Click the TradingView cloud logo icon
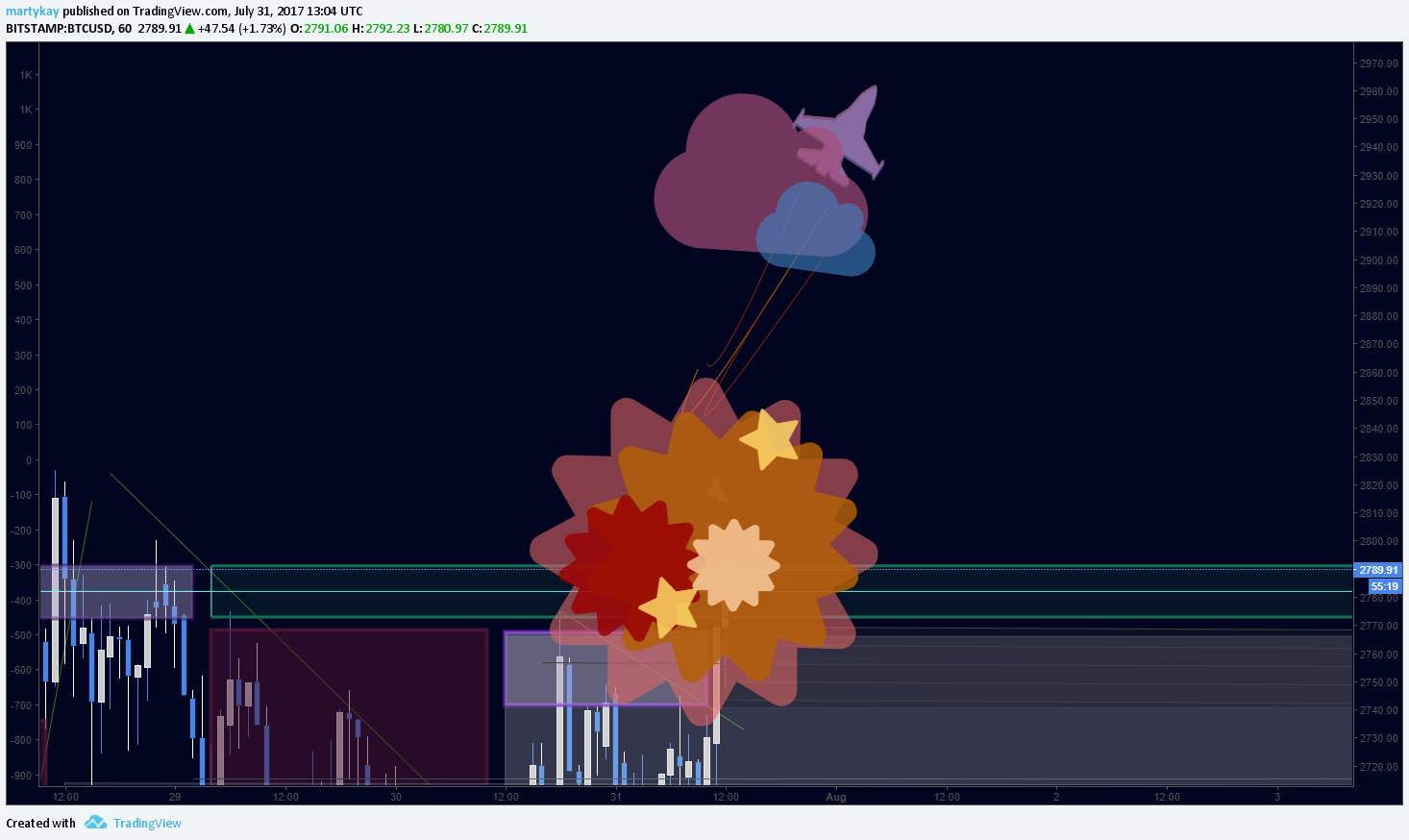This screenshot has height=840, width=1409. click(x=95, y=822)
